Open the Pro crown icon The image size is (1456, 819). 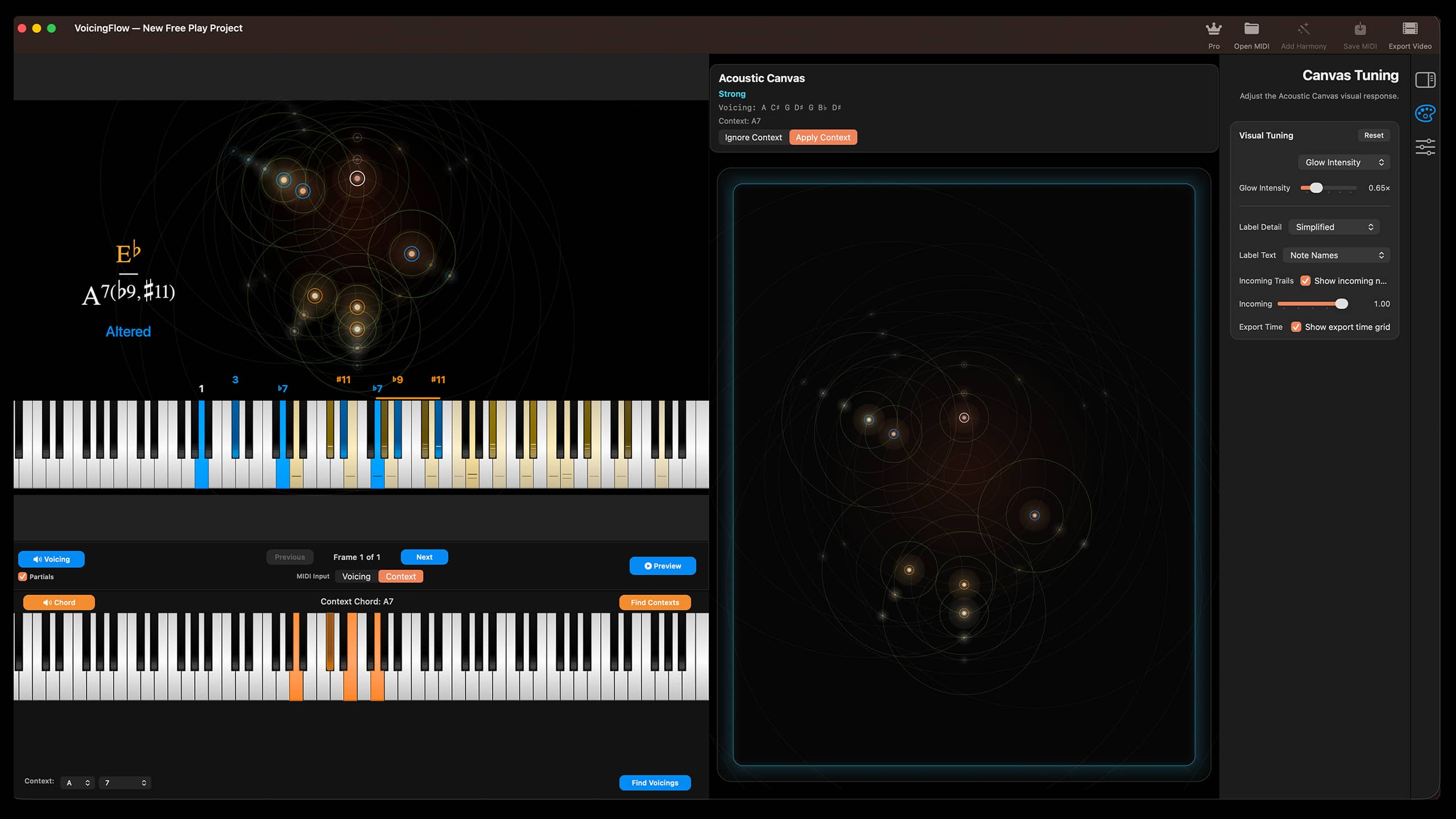[x=1213, y=28]
